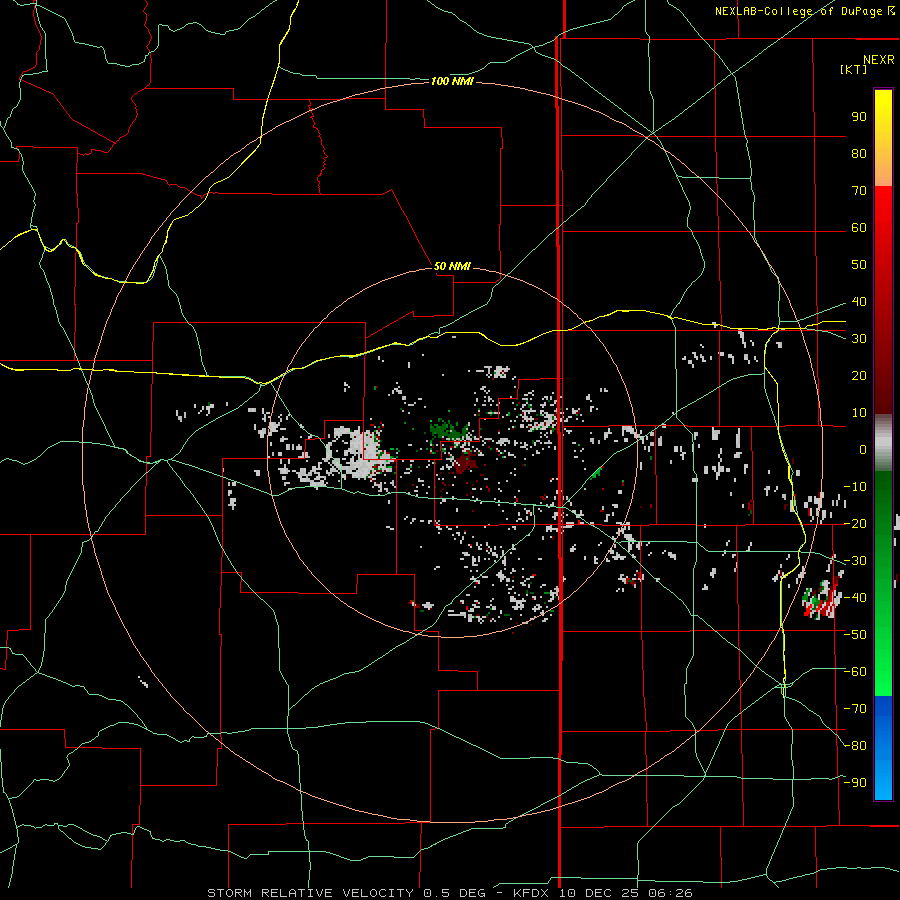Viewport: 900px width, 900px height.
Task: Click the -70 knot scale value
Action: 855,709
